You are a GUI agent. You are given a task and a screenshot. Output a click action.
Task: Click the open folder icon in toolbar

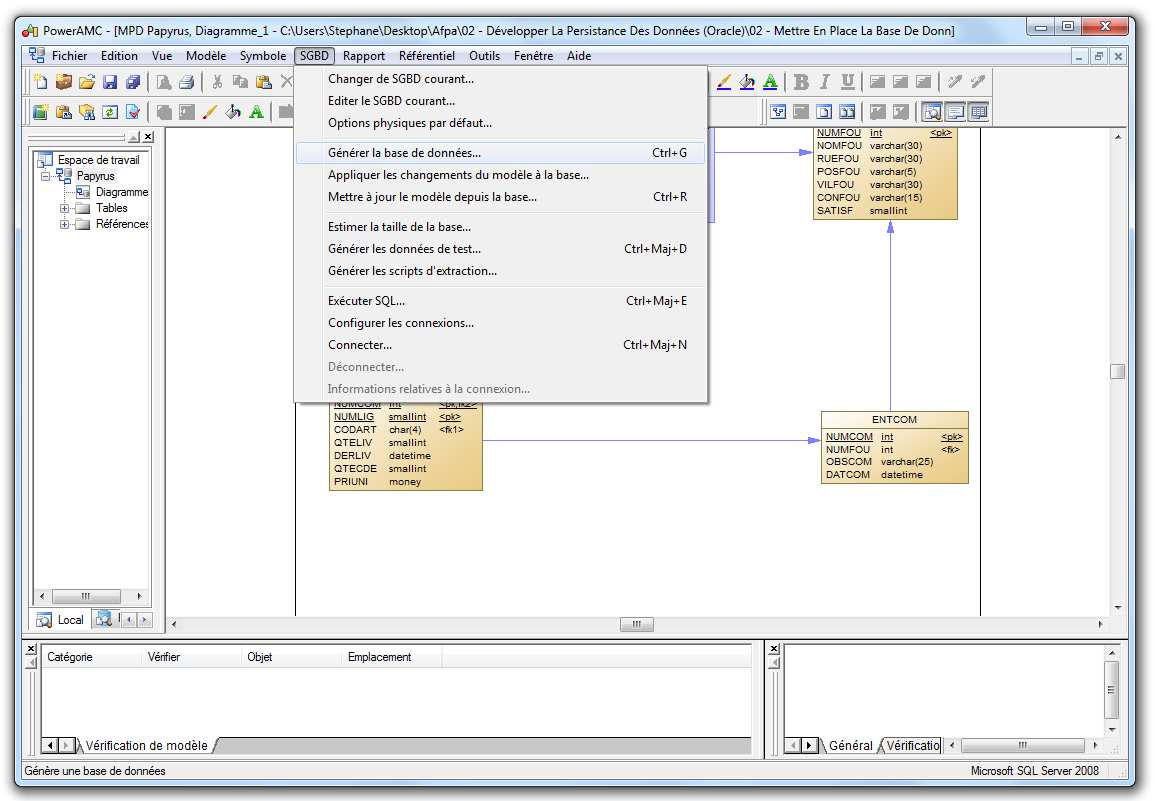(87, 82)
